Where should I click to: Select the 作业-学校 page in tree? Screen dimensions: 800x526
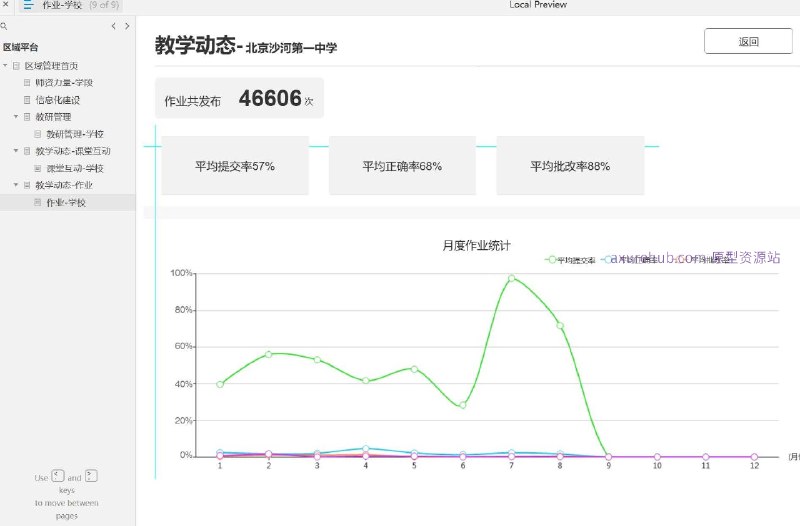click(68, 203)
